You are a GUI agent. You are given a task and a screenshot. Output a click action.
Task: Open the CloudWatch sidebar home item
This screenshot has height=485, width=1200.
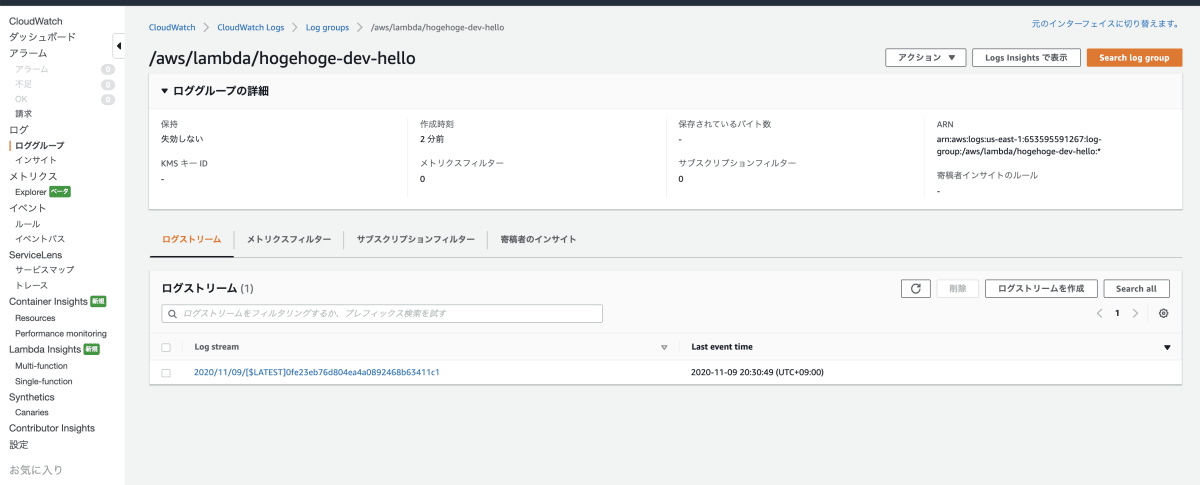pos(34,21)
